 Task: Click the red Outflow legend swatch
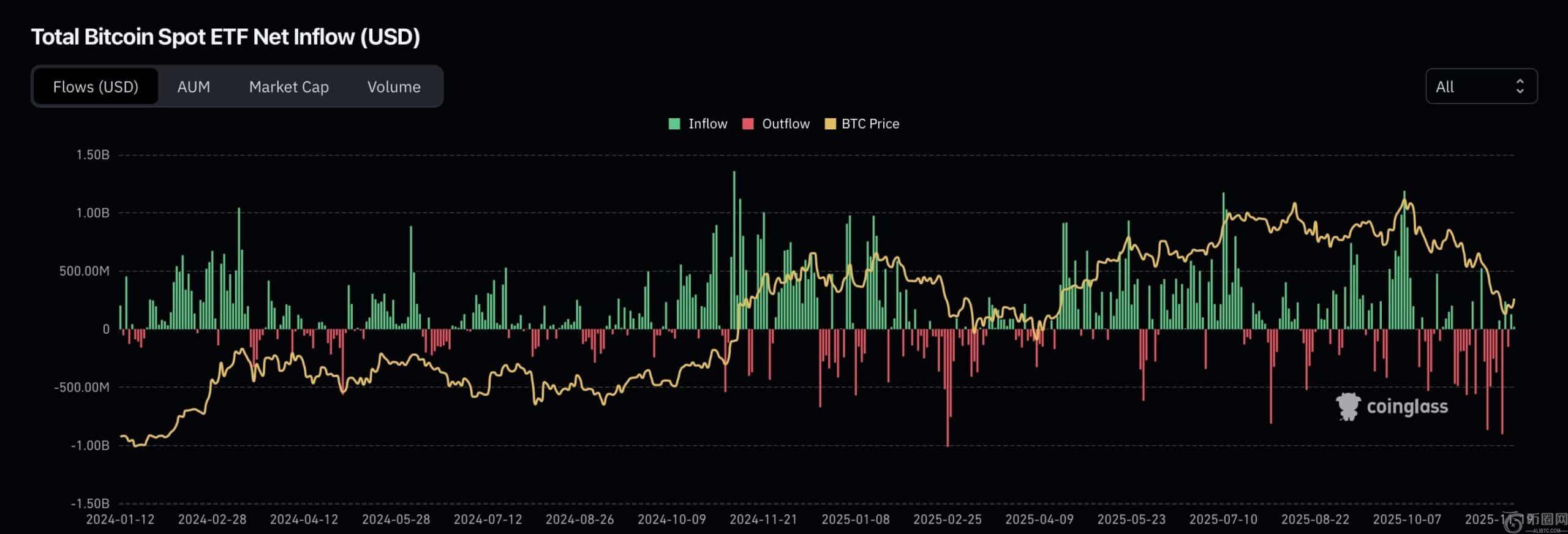click(748, 124)
